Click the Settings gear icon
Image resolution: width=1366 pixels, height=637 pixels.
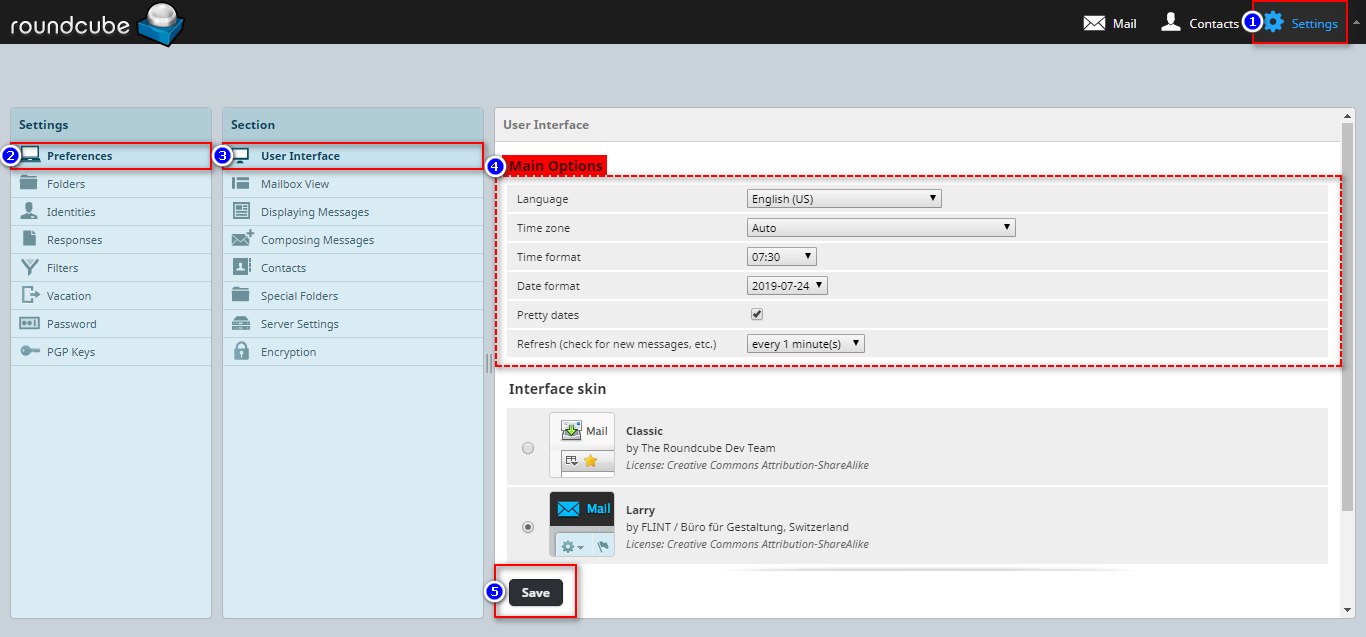[1273, 22]
